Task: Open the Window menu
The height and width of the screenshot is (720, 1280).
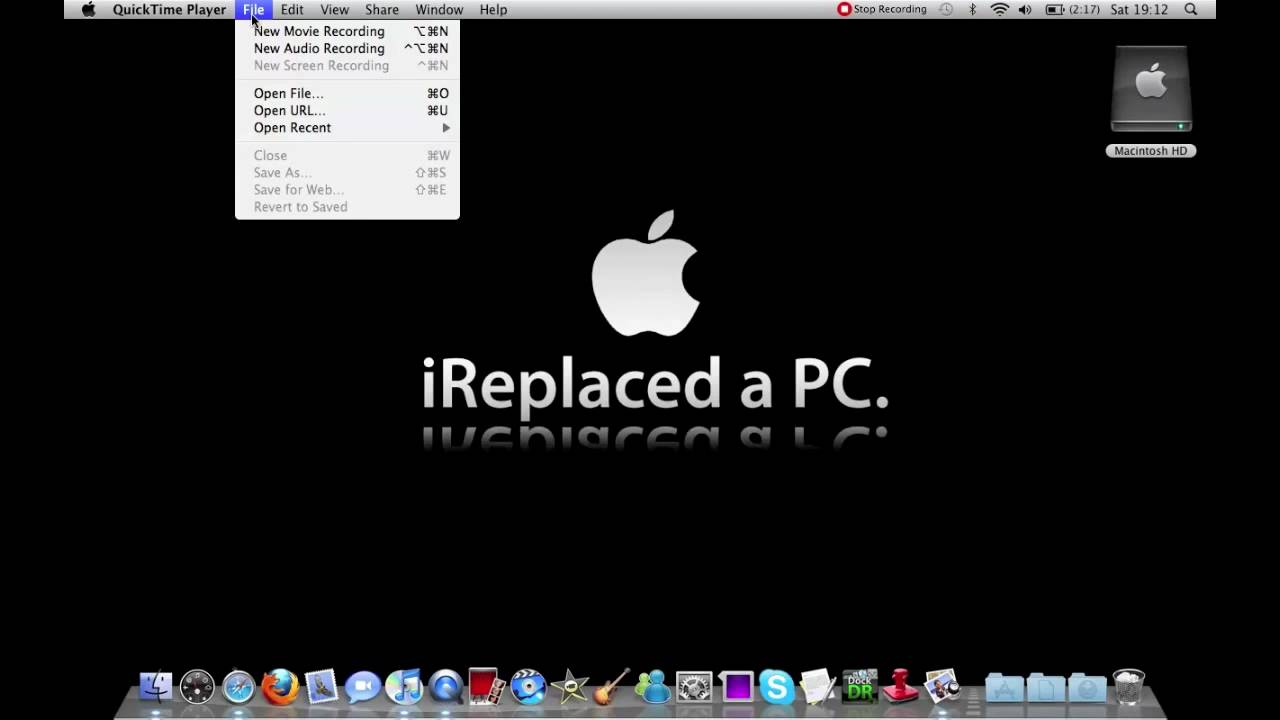Action: pos(439,9)
